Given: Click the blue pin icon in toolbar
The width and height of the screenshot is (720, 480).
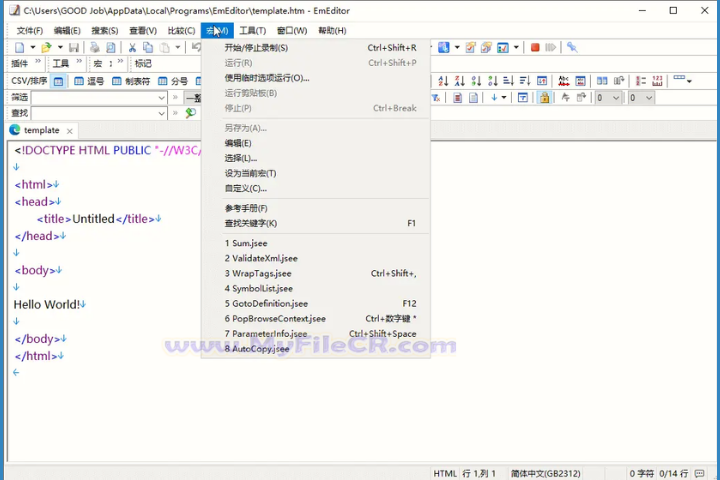Looking at the screenshot, I should (x=572, y=47).
